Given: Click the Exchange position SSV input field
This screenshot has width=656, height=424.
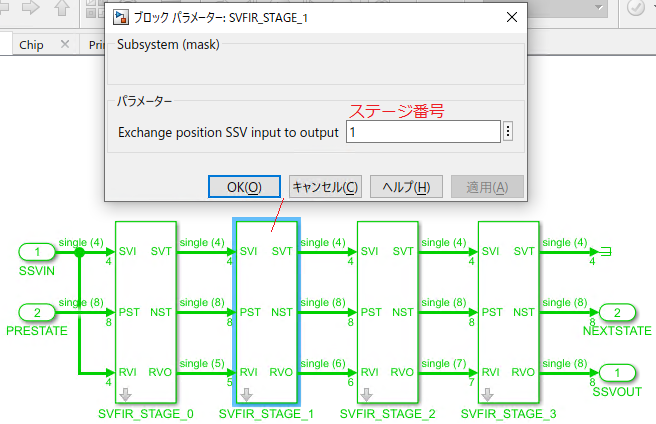Looking at the screenshot, I should click(x=423, y=132).
